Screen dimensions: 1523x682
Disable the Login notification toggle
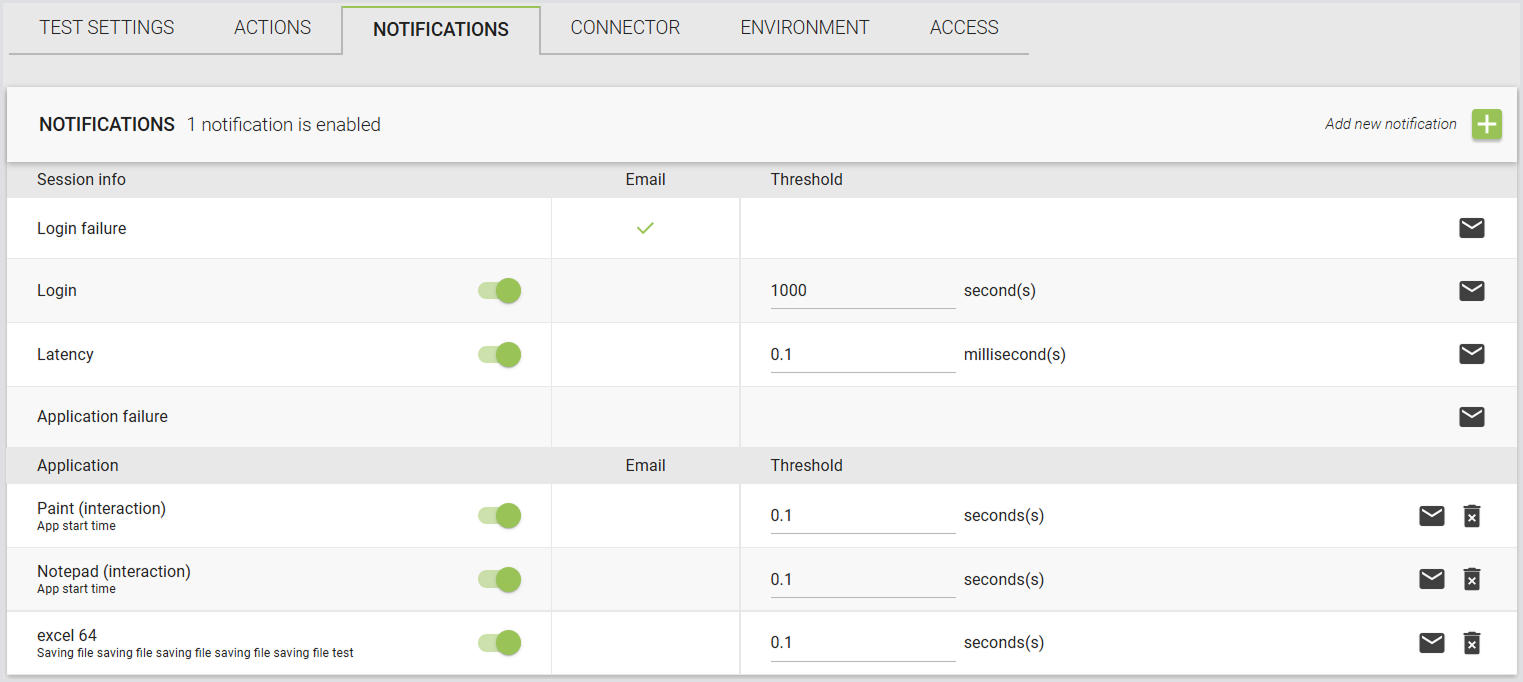[500, 291]
